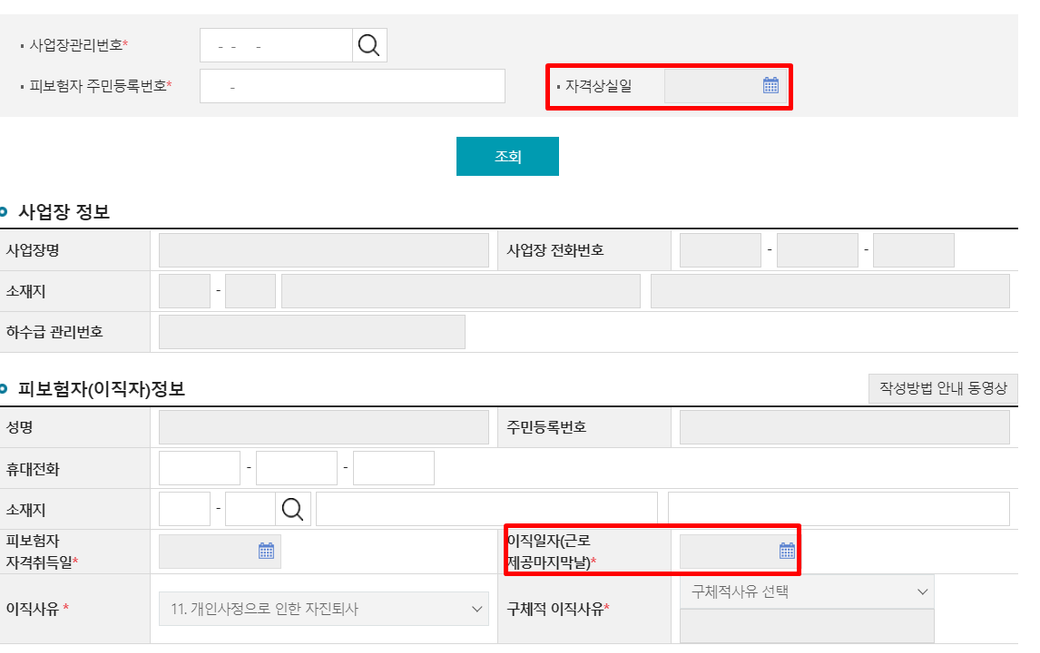This screenshot has height=653, width=1040.
Task: Click the 피보험자 소재지 detailed address field
Action: click(838, 509)
